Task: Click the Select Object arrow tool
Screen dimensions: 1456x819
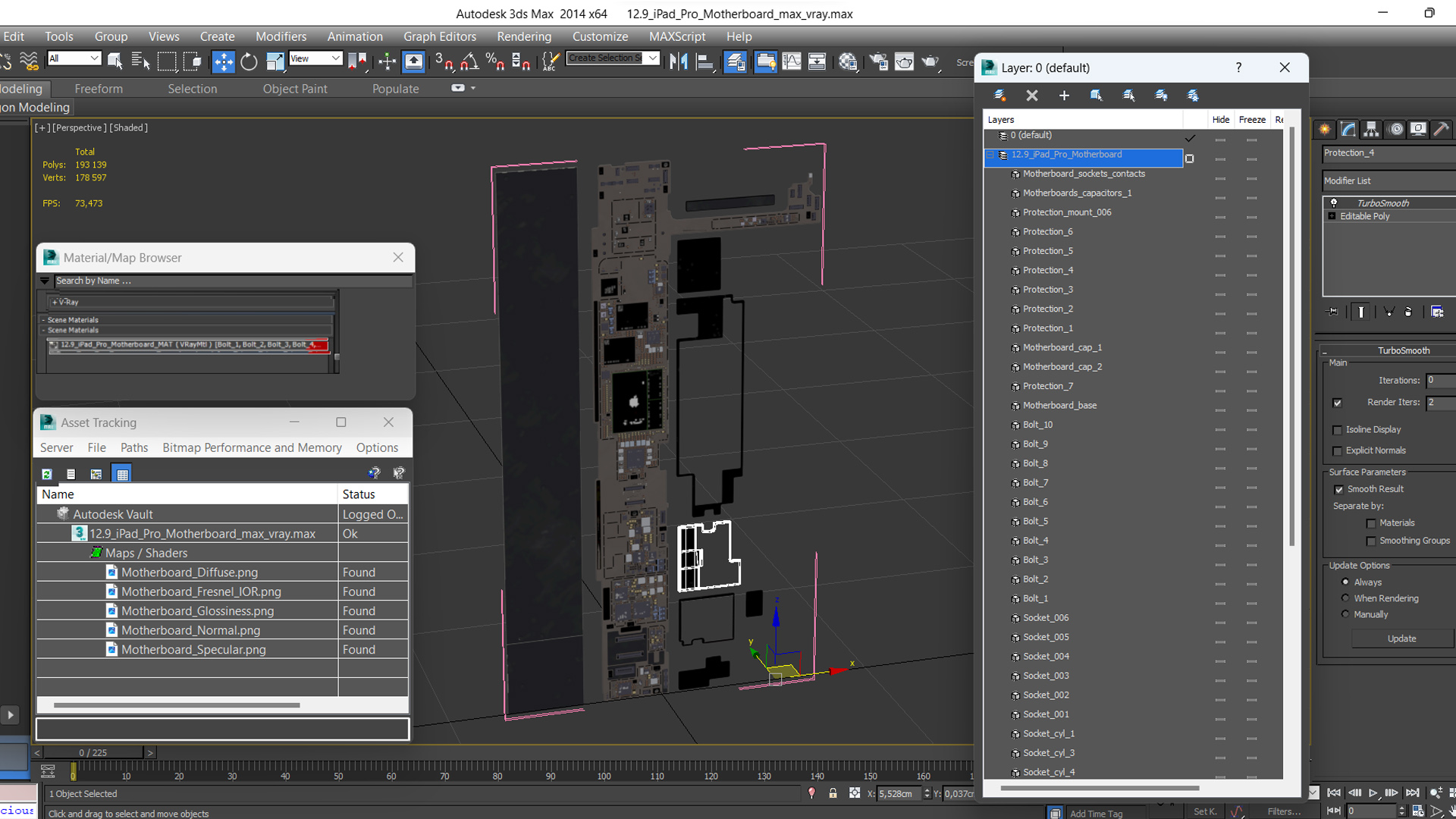Action: point(115,61)
